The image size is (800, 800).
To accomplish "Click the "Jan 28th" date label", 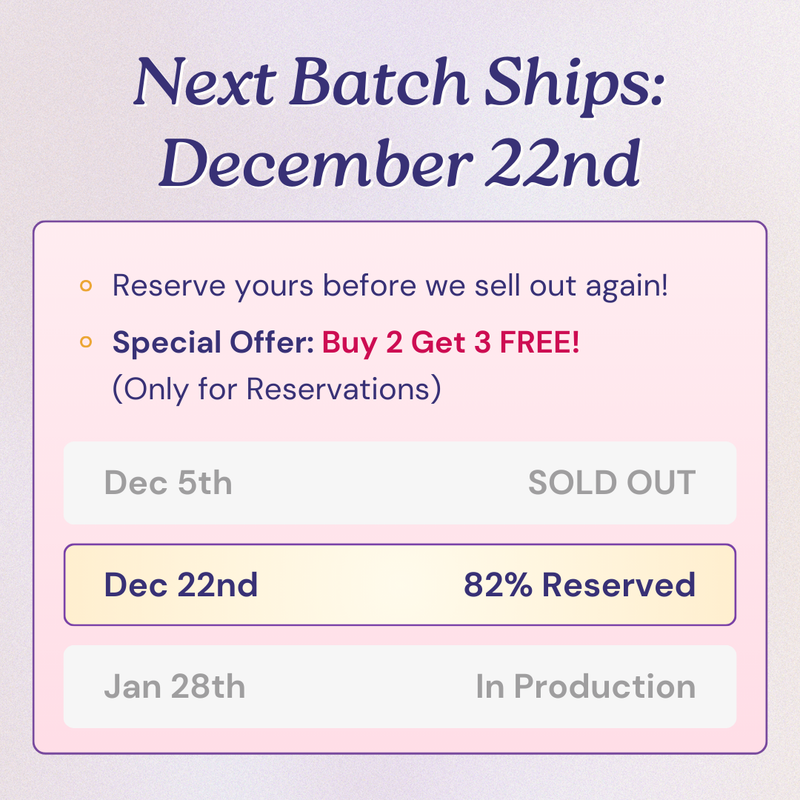I will pyautogui.click(x=174, y=687).
